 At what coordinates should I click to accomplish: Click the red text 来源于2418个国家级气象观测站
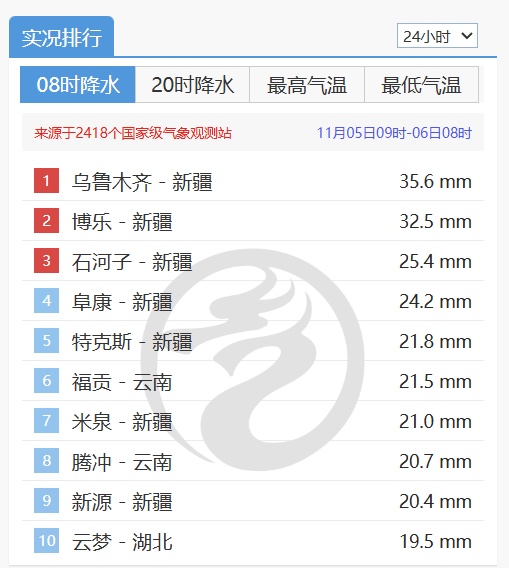pyautogui.click(x=133, y=133)
